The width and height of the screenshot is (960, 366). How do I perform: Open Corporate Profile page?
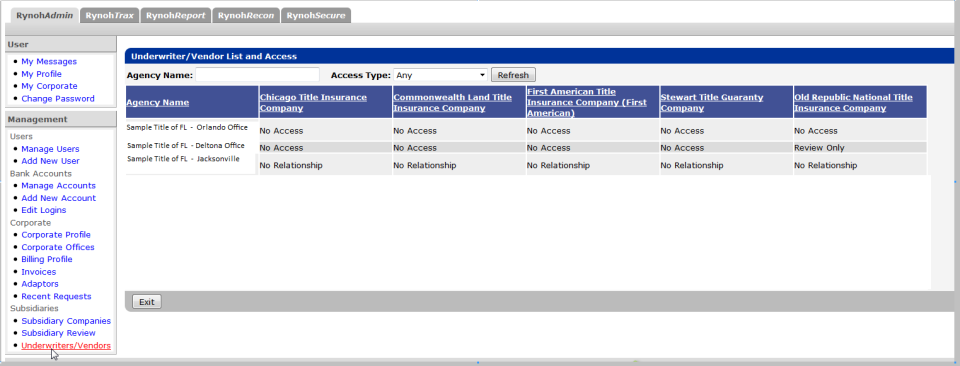coord(56,234)
